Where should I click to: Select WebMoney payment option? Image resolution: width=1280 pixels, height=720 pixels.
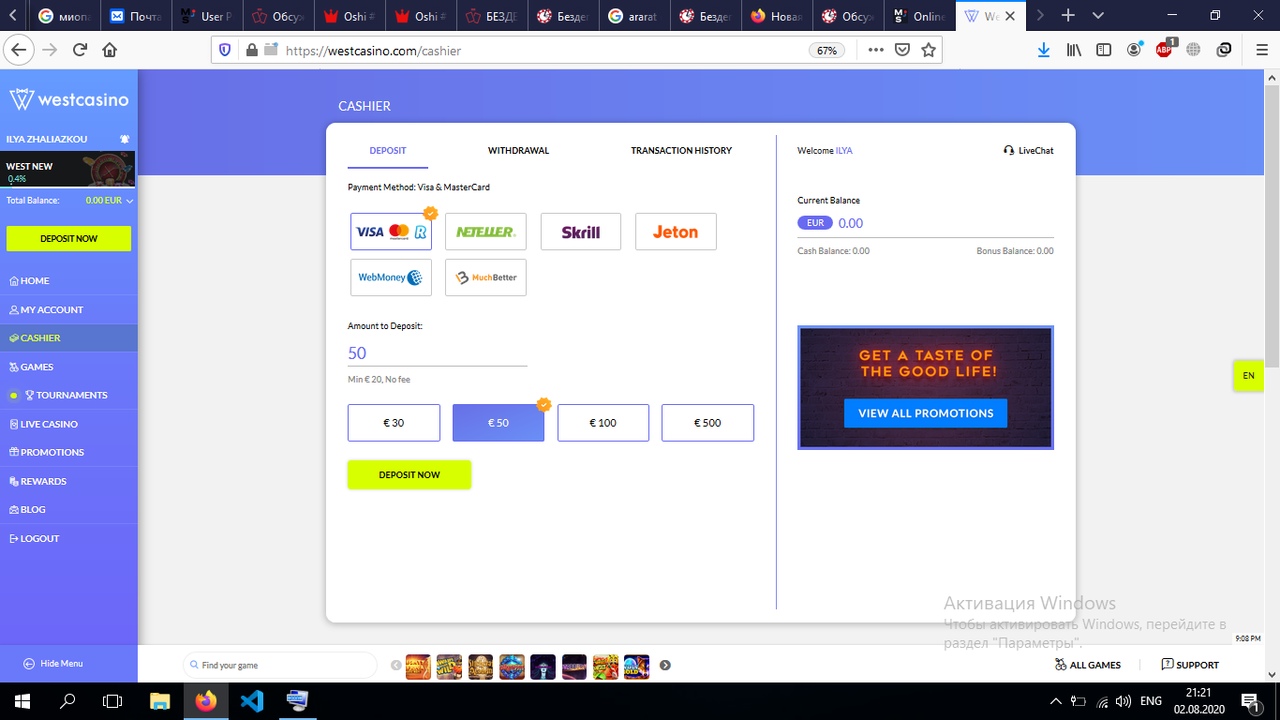[x=391, y=277]
